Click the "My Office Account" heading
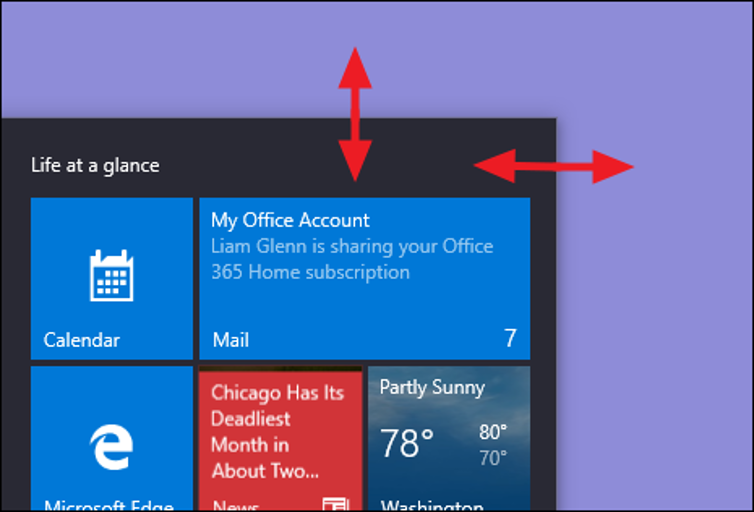 click(x=290, y=221)
